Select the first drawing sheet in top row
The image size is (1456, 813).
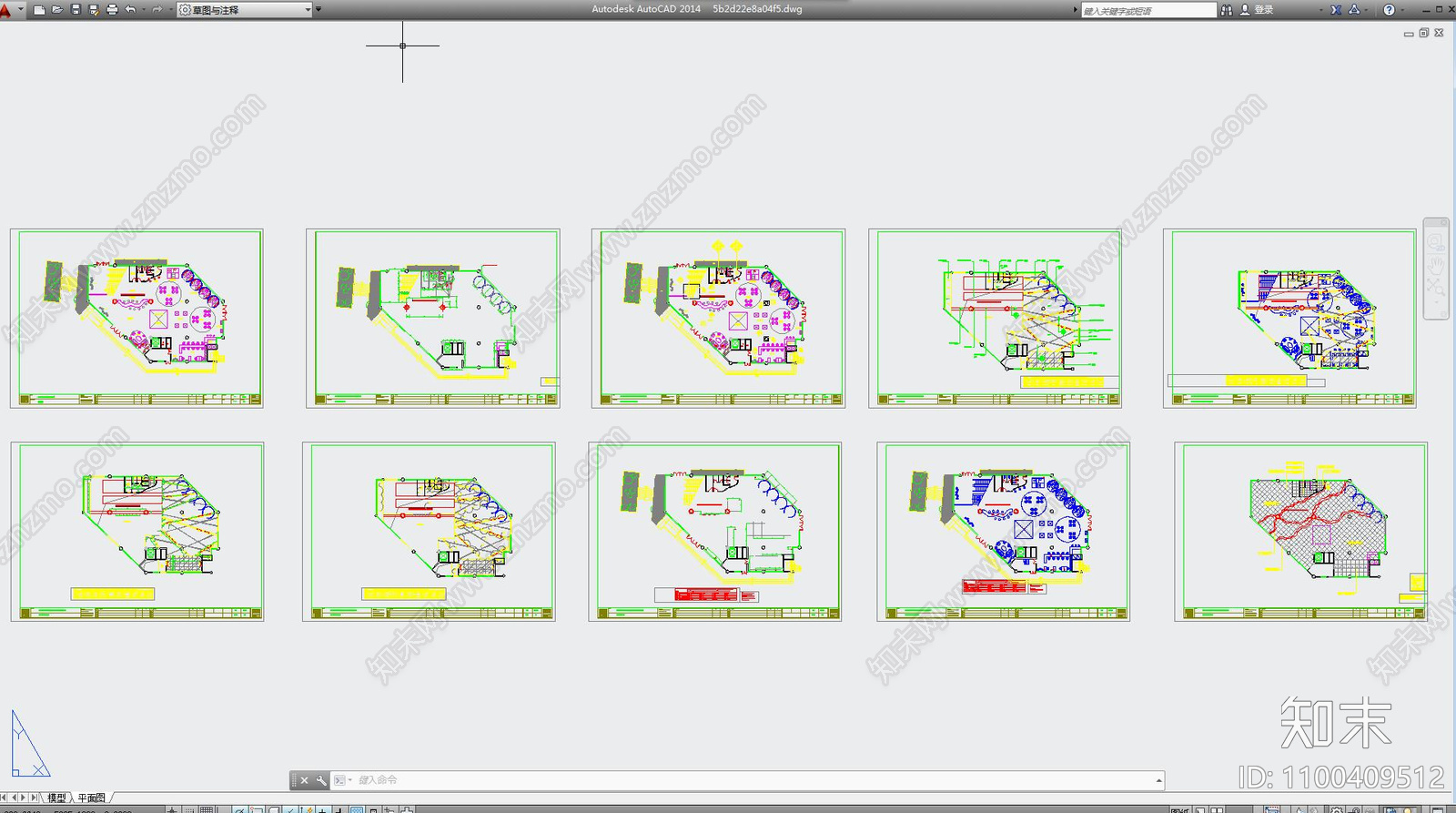tap(136, 318)
